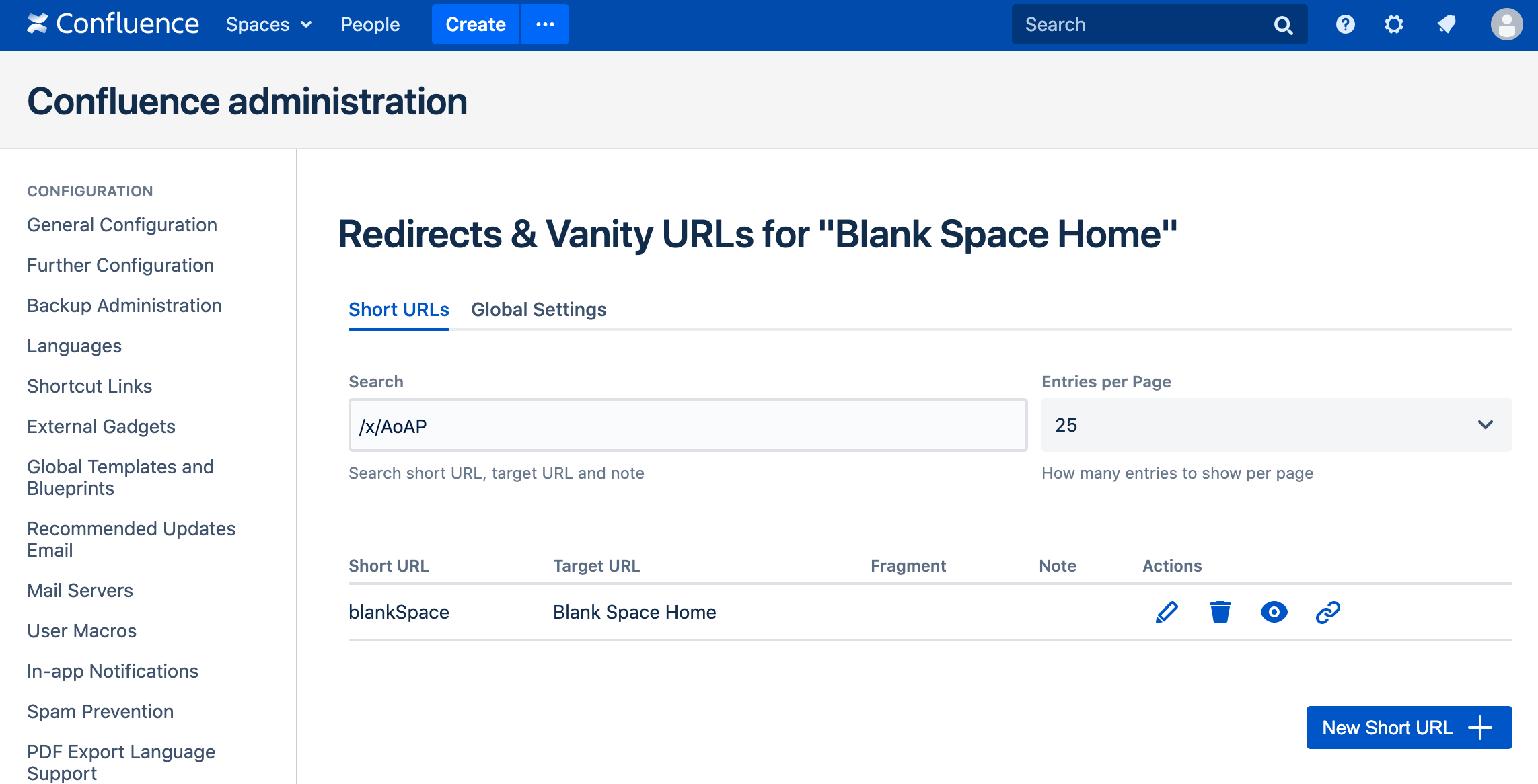This screenshot has height=784, width=1538.
Task: Click the Confluence logo
Action: (x=113, y=24)
